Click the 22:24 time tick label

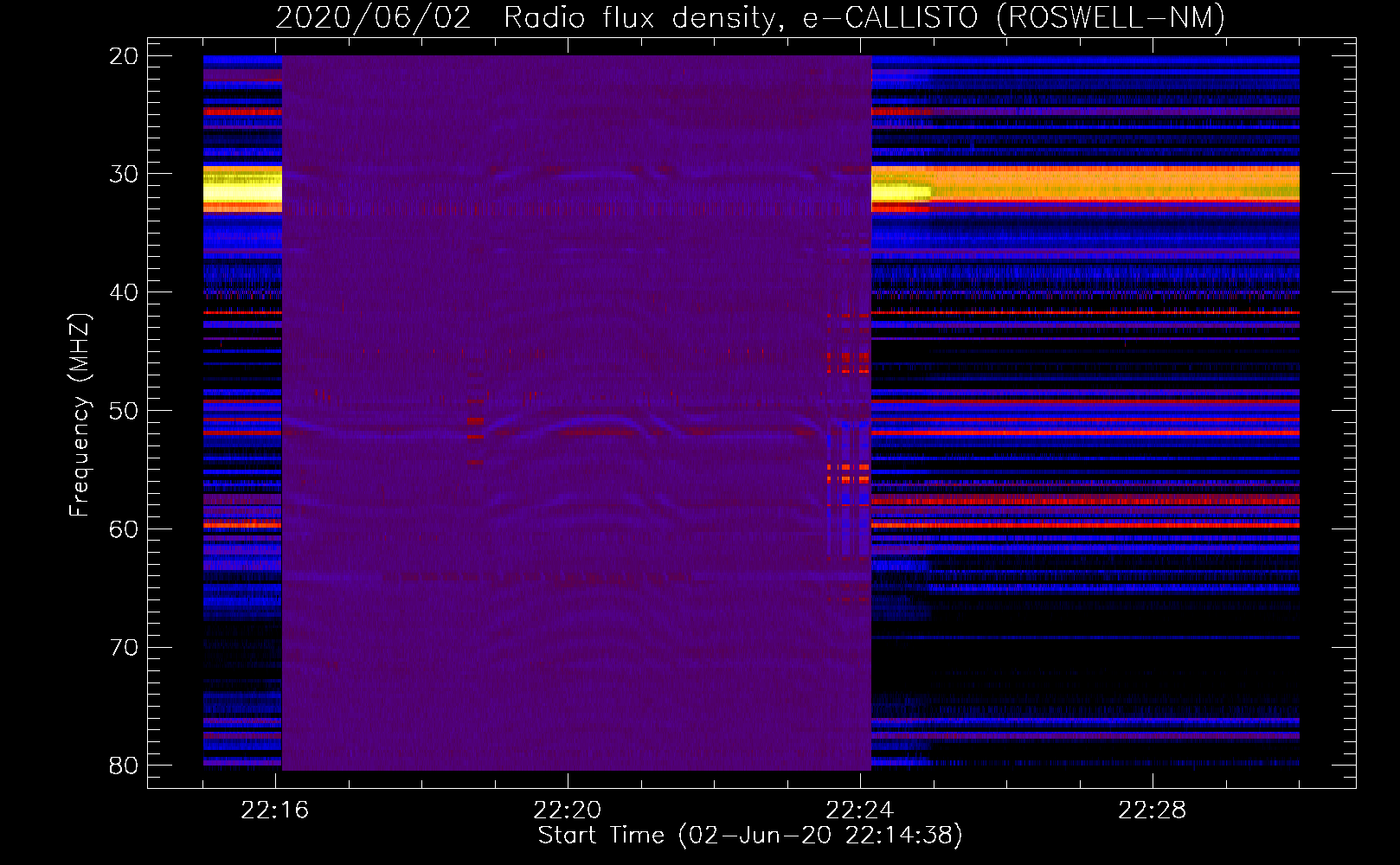[x=859, y=811]
